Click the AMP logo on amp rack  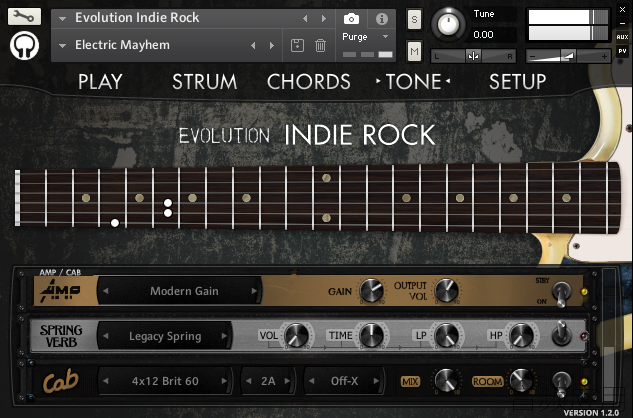click(60, 291)
